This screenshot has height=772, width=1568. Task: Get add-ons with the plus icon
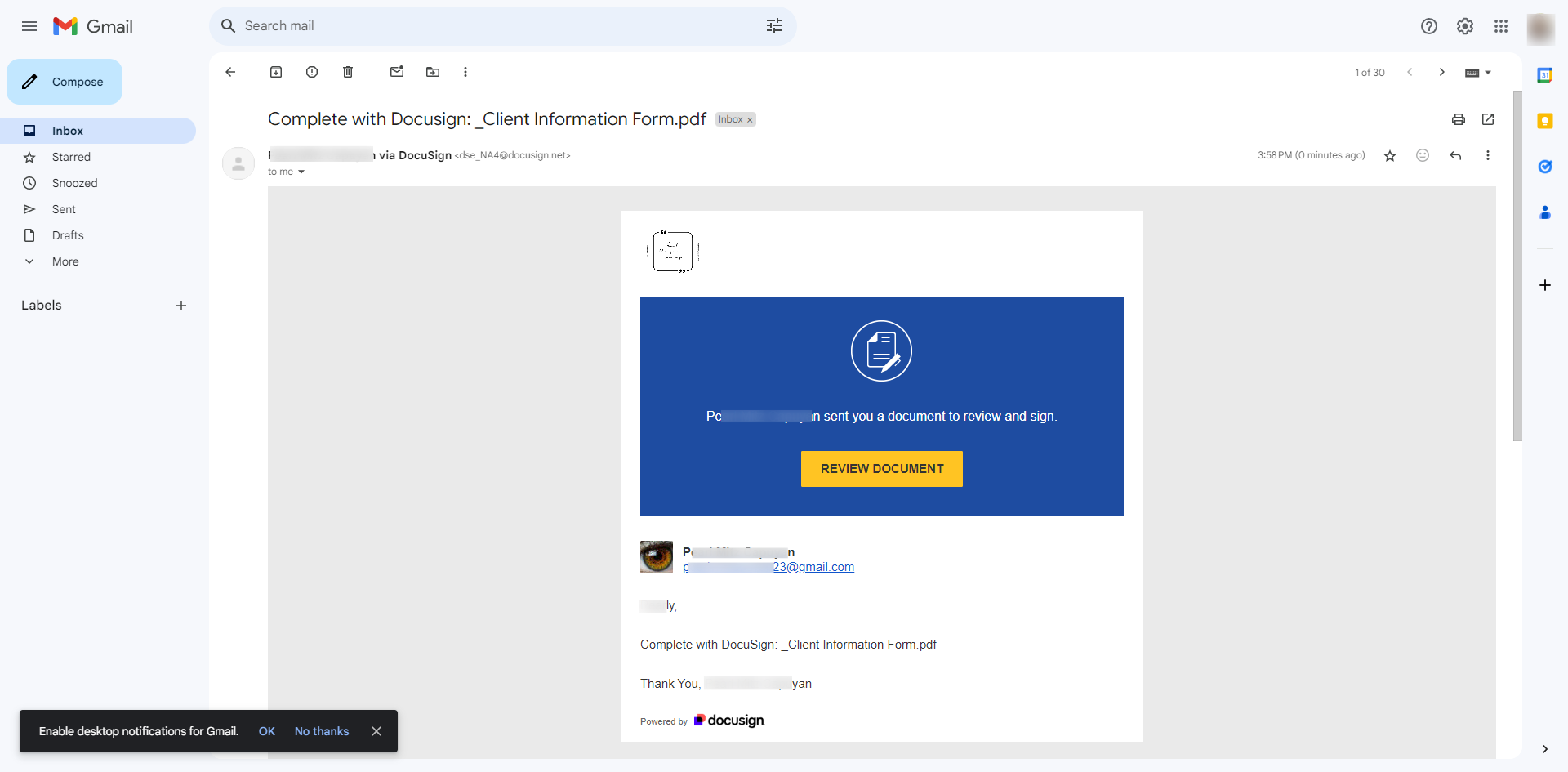click(x=1545, y=285)
